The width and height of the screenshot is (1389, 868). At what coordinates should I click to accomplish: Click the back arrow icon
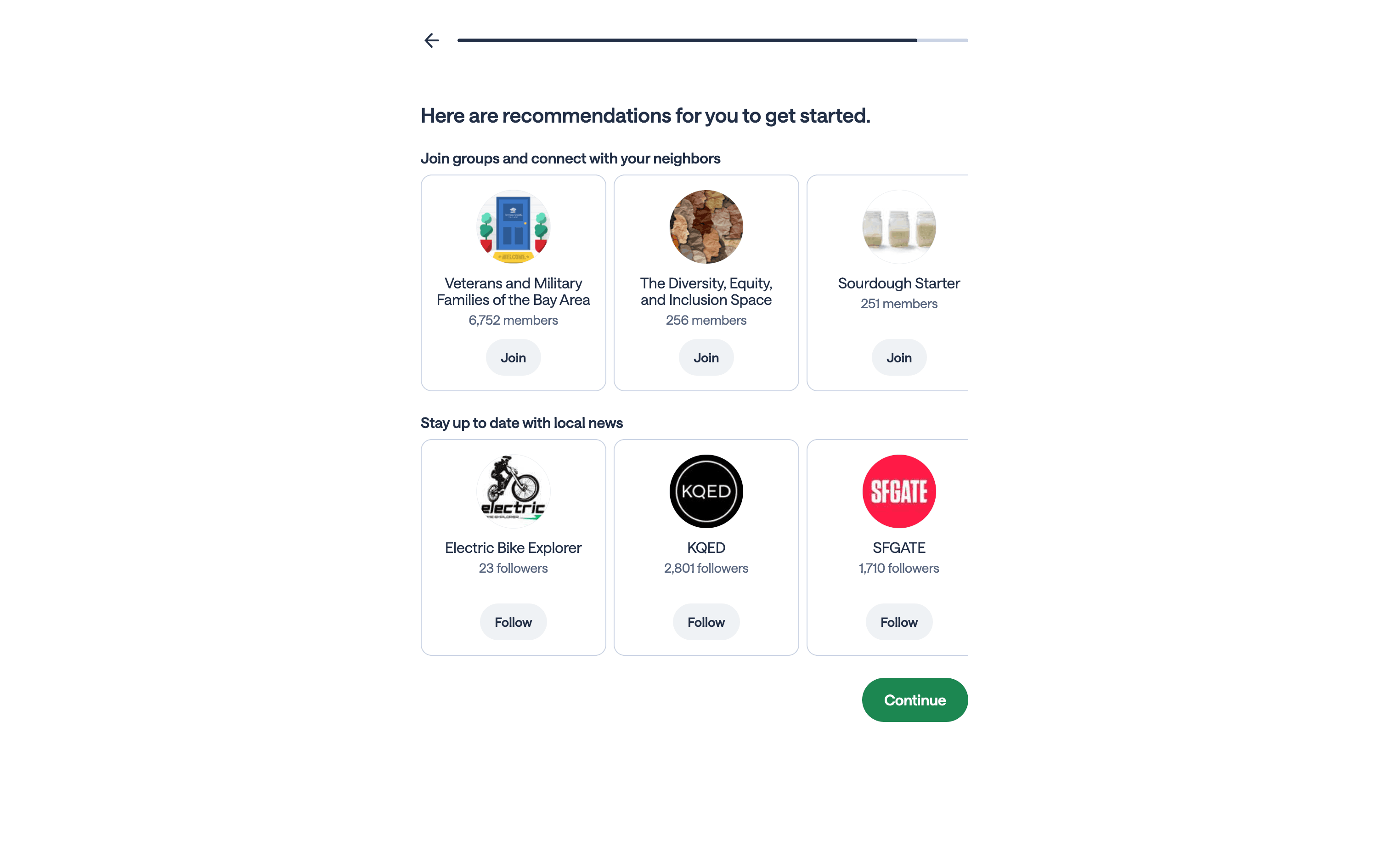tap(432, 40)
